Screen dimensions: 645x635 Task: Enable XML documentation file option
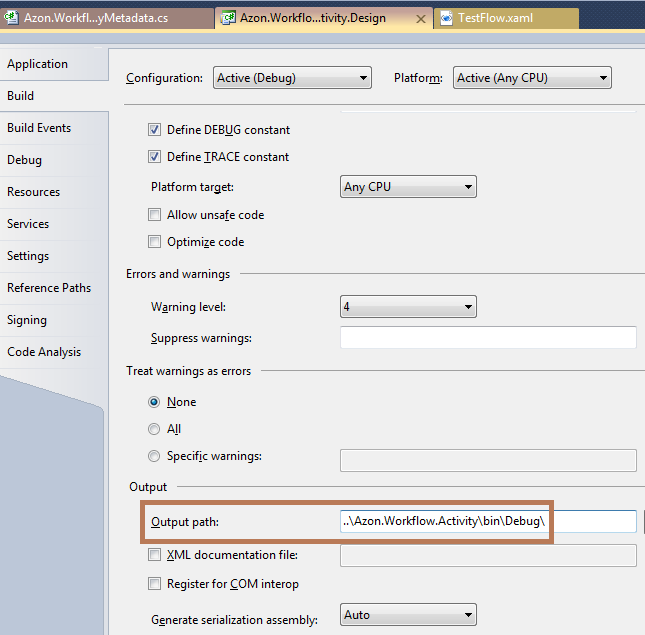point(155,555)
